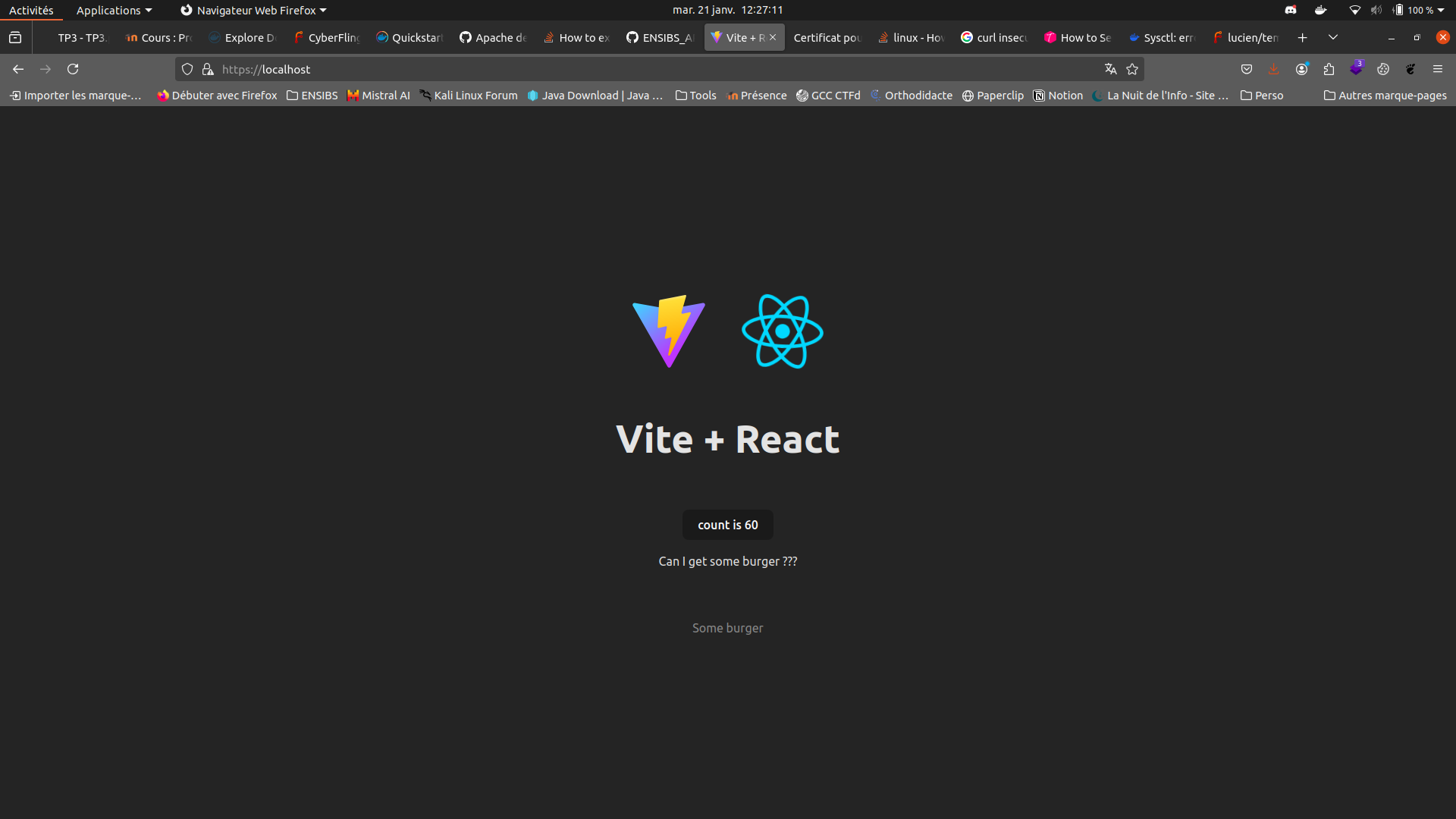1456x819 pixels.
Task: Open the Wi-Fi status icon
Action: pos(1354,10)
